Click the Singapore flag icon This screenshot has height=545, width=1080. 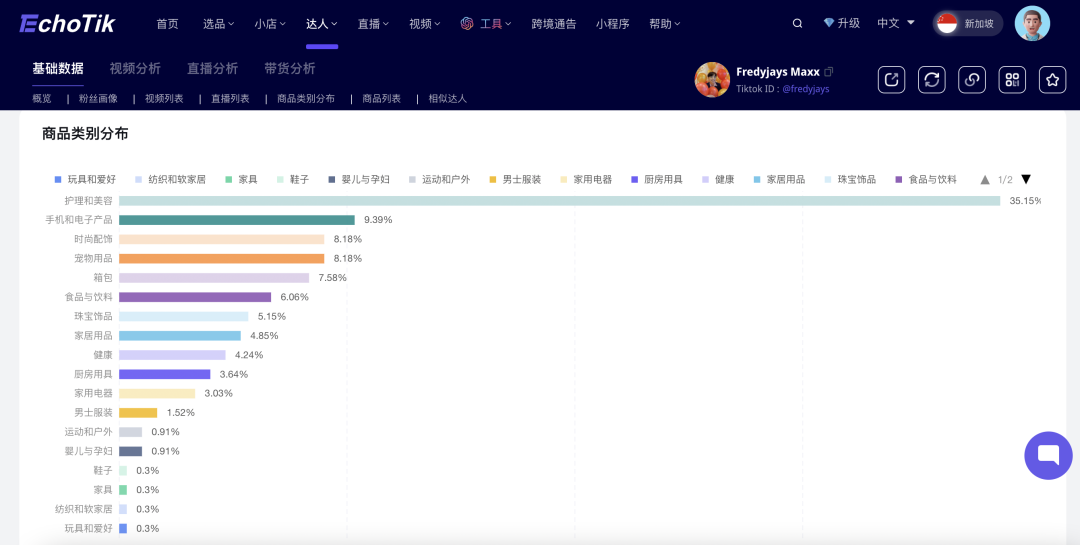point(947,23)
